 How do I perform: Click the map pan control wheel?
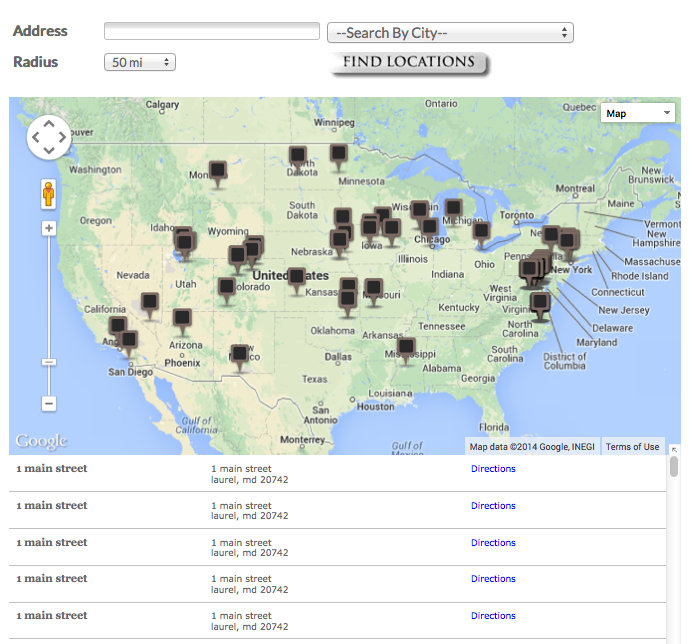(x=48, y=137)
